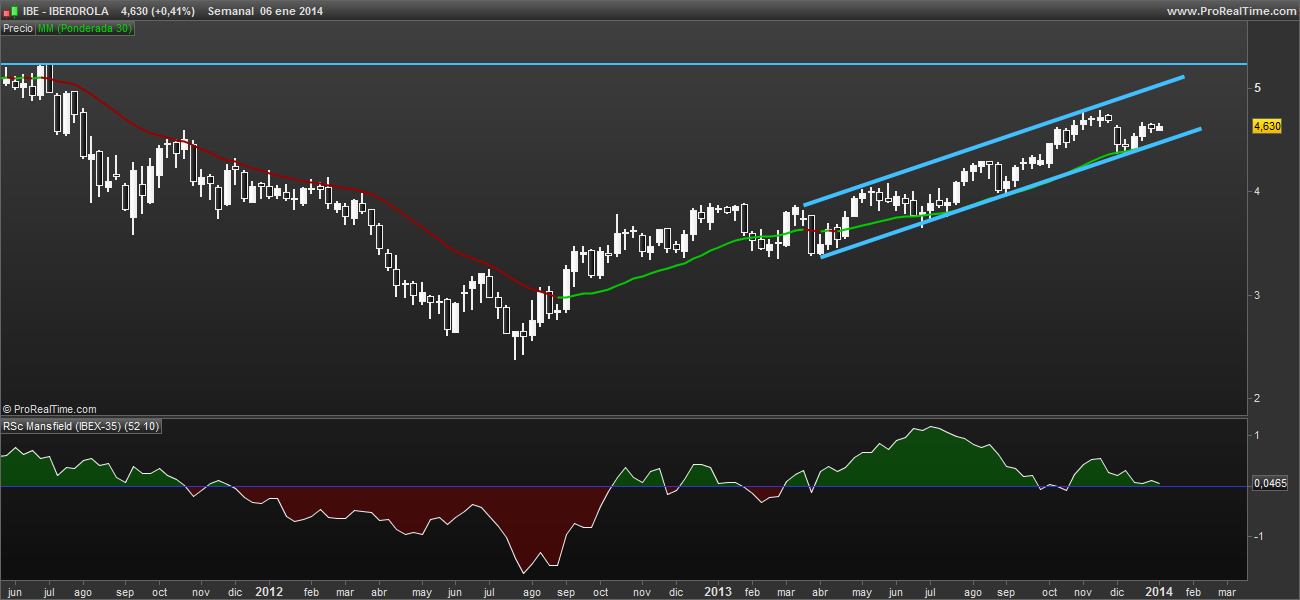Select the Precio indicator label
Viewport: 1300px width, 600px height.
pos(17,29)
